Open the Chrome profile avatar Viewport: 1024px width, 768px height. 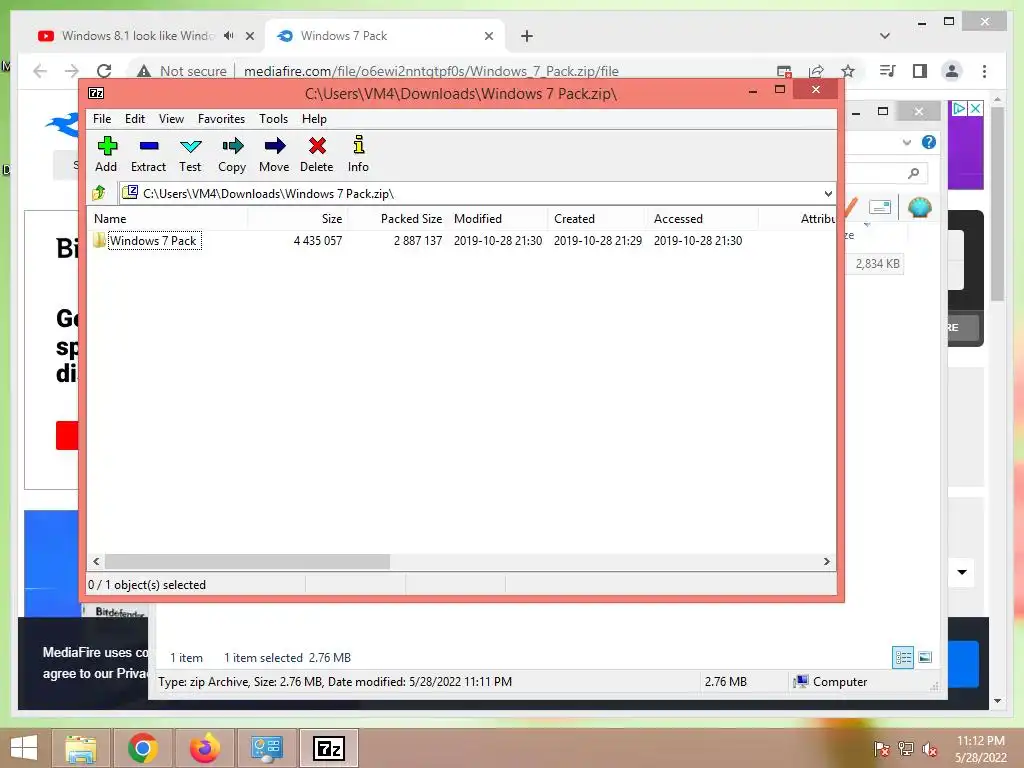tap(952, 71)
